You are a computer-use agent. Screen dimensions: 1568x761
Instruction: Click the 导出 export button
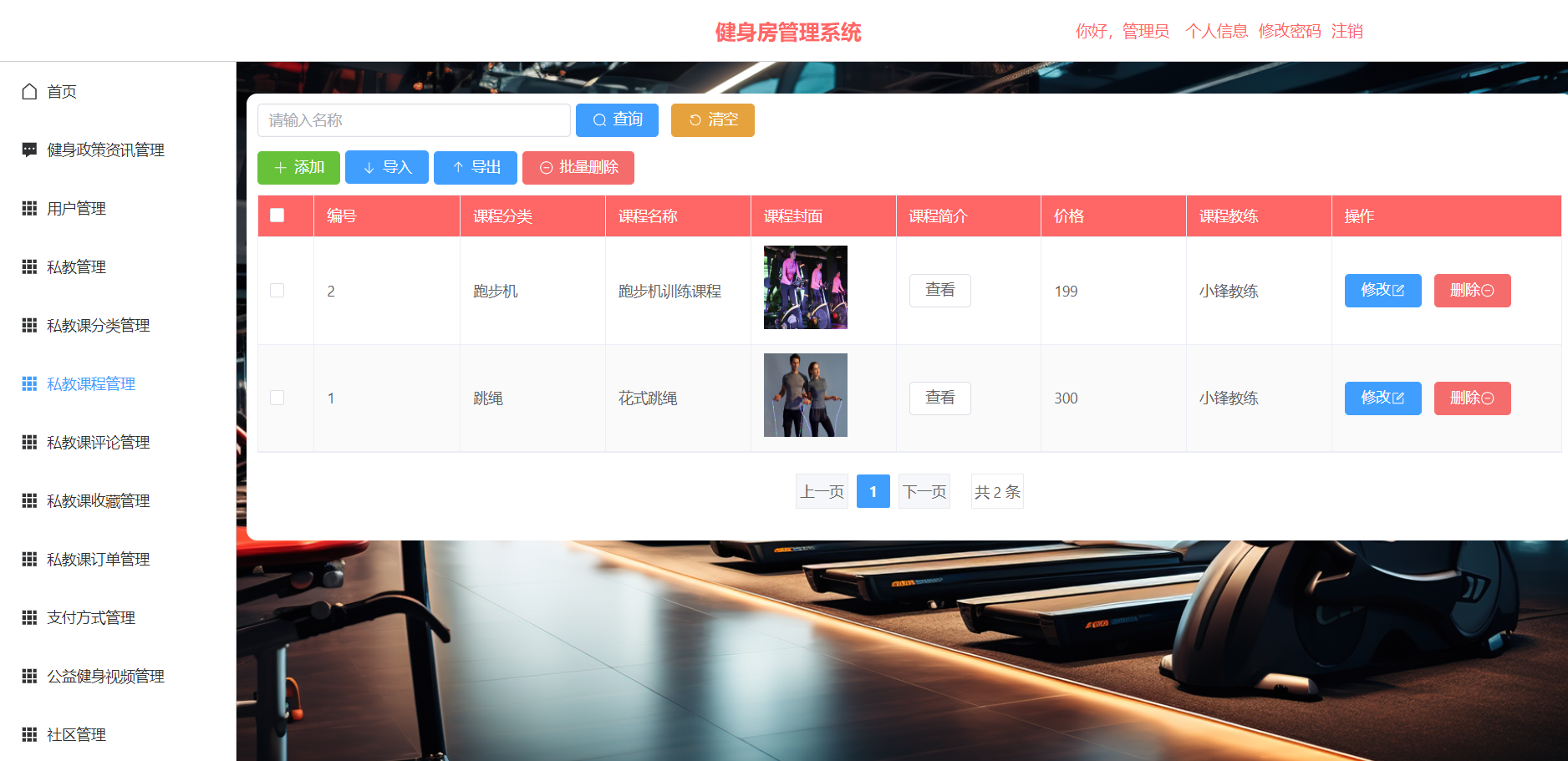476,168
